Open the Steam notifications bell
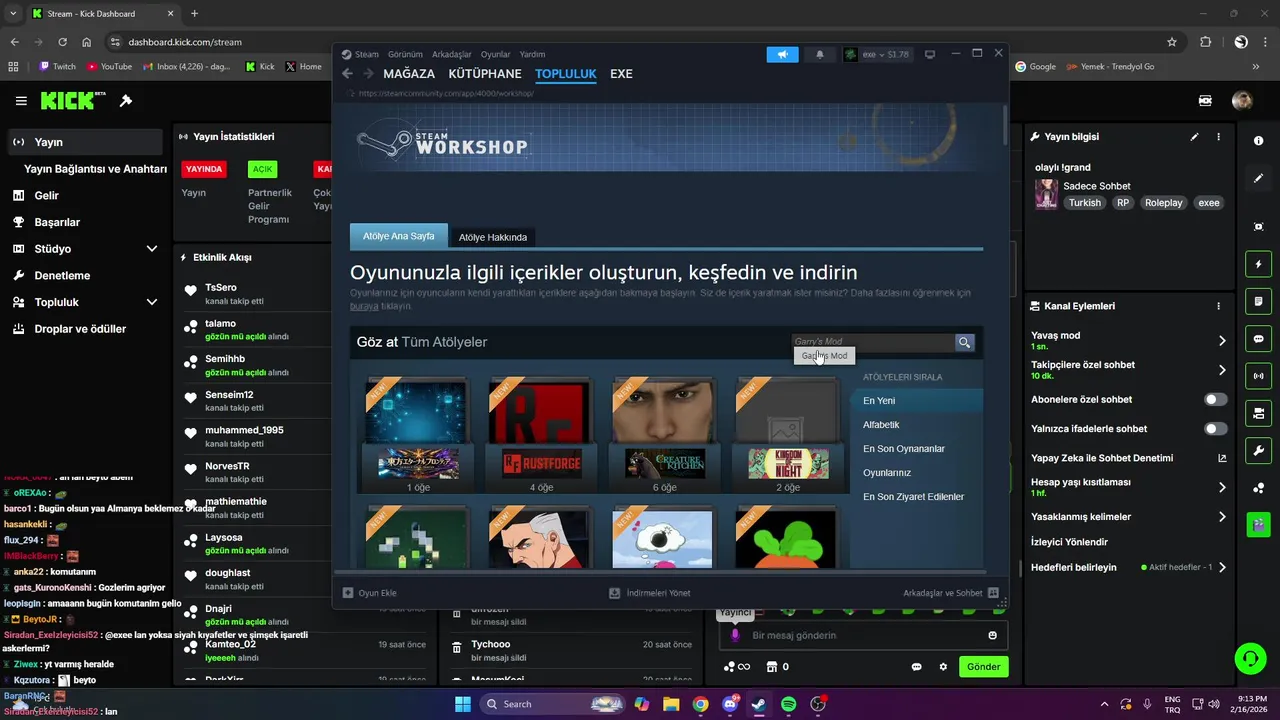Viewport: 1280px width, 720px height. coord(820,54)
